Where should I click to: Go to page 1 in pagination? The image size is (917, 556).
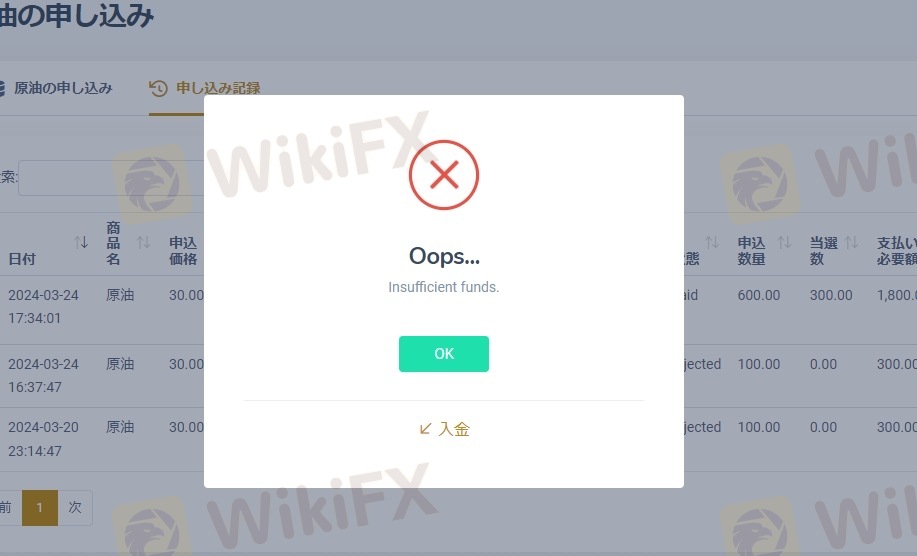point(40,507)
